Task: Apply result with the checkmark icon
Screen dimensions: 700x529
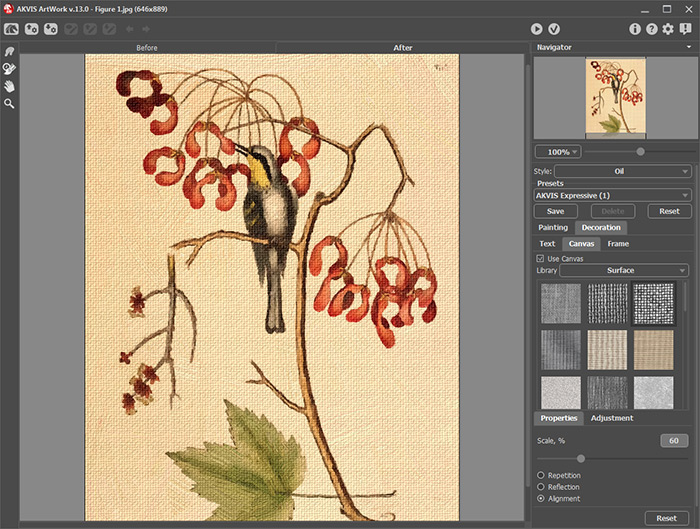Action: [554, 29]
